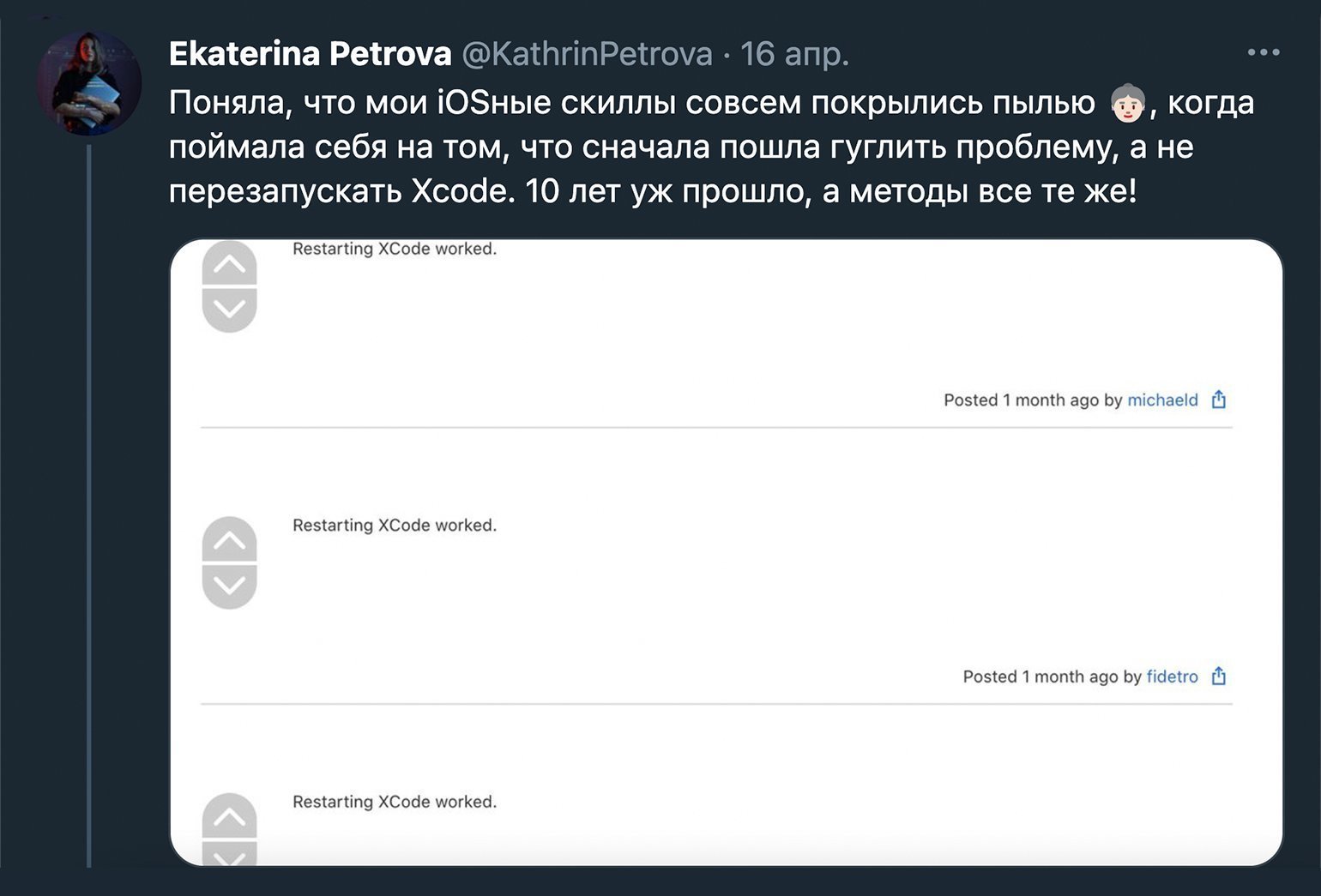Screen dimensions: 1321x896
Task: Downvote the third Restarting XCode answer
Action: pos(229,853)
